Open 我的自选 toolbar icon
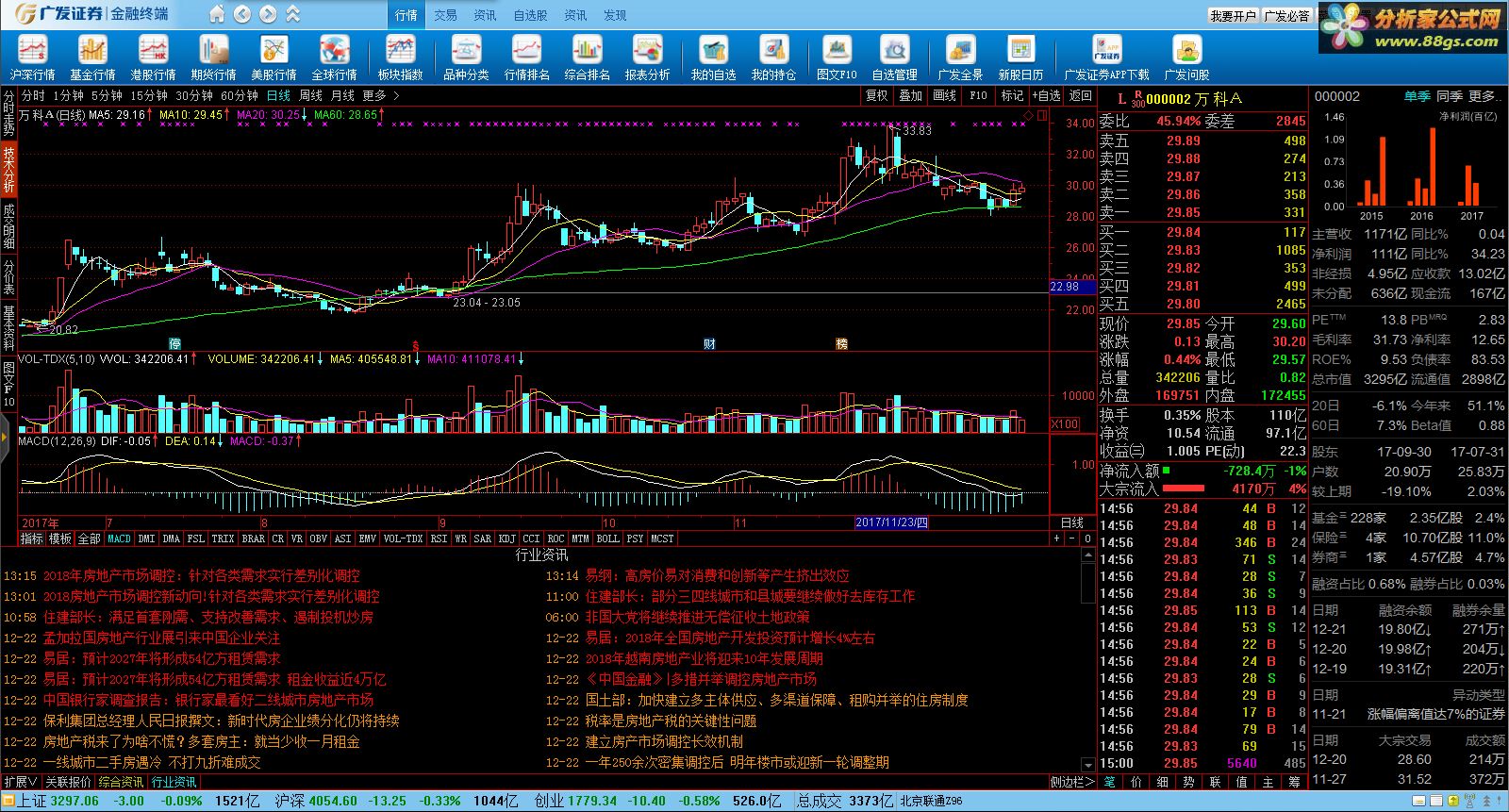Screen dimensions: 1509x812 (x=713, y=58)
